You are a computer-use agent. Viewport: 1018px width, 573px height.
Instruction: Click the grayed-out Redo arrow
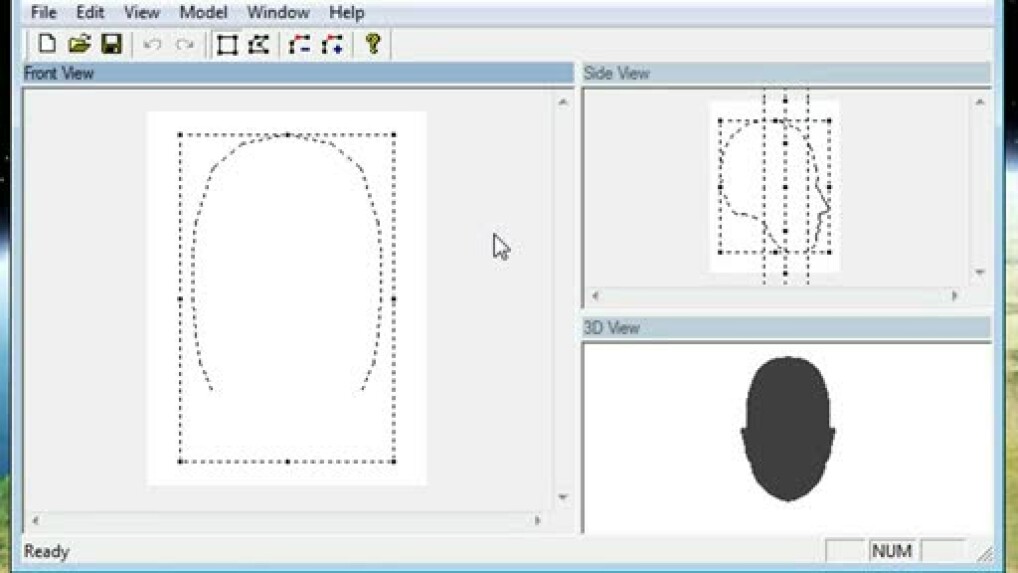184,44
